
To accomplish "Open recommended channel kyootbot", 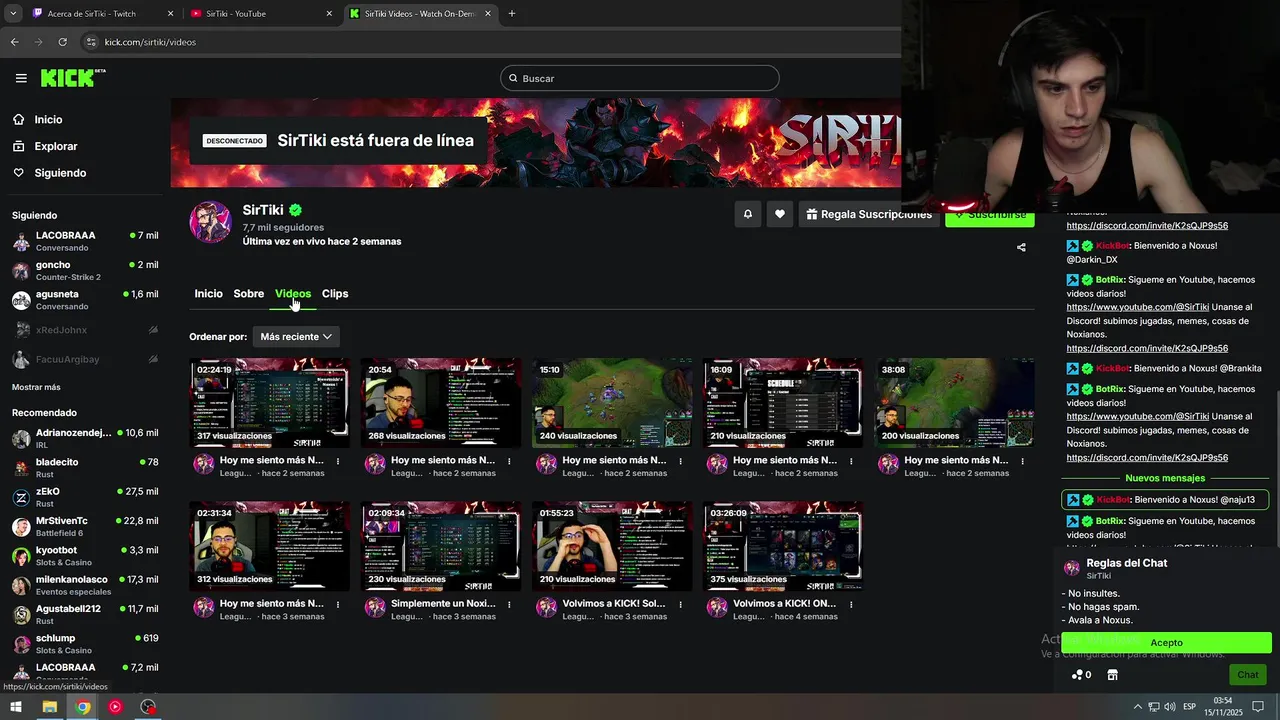I will click(84, 556).
